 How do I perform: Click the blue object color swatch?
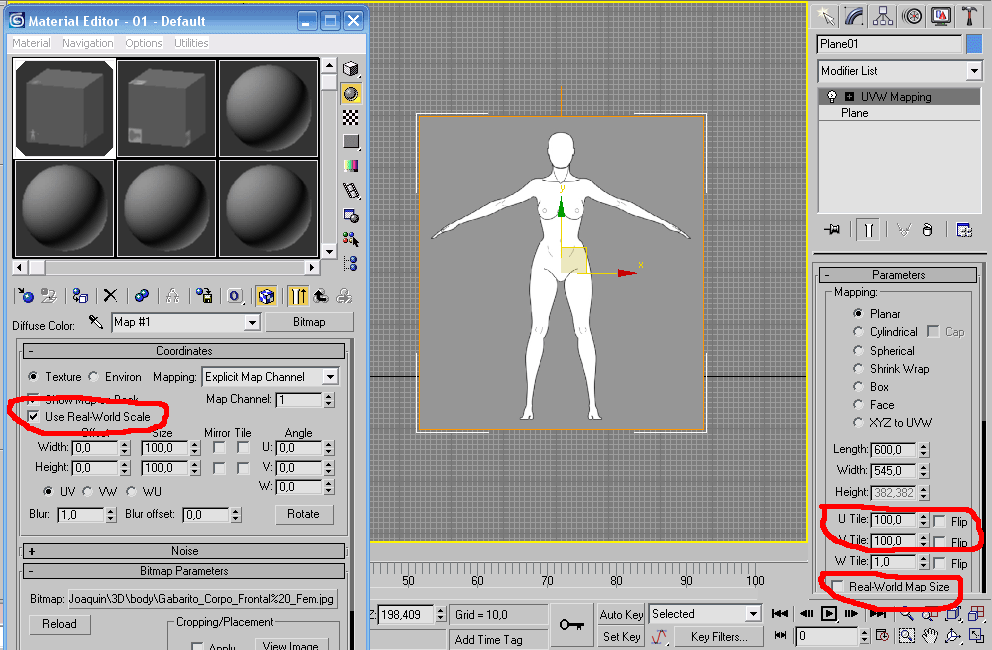pos(974,44)
